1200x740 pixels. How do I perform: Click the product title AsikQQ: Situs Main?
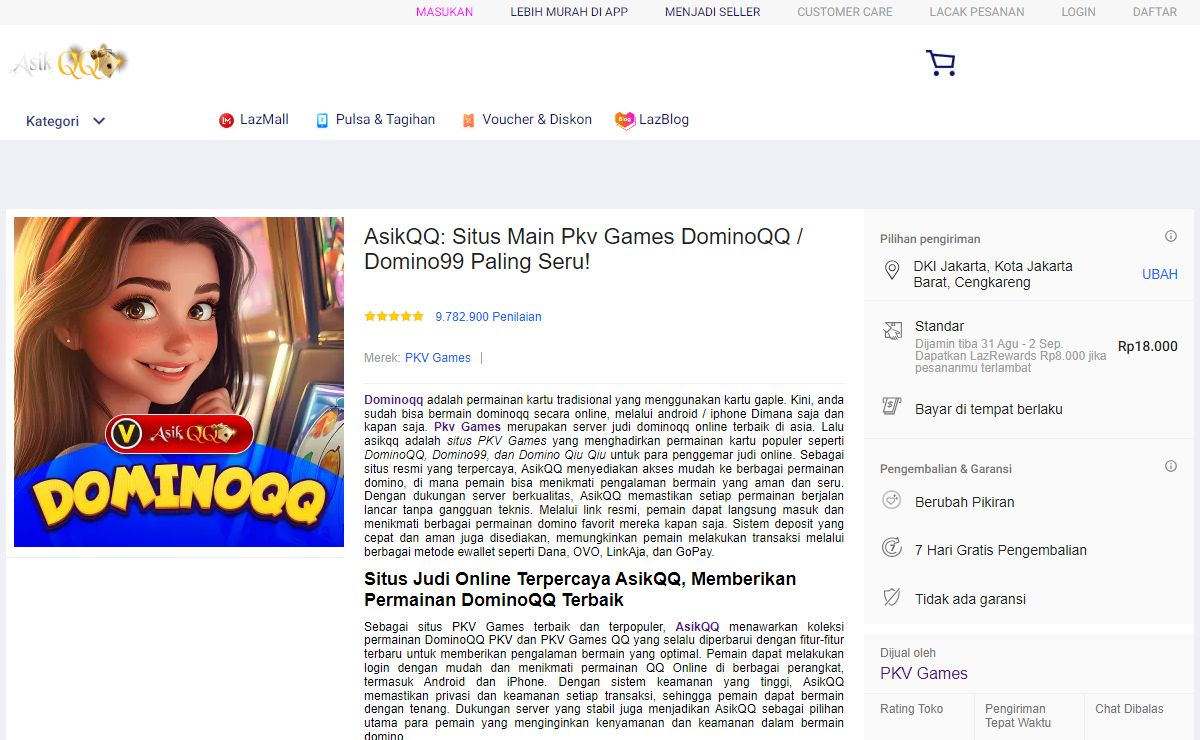(x=583, y=249)
